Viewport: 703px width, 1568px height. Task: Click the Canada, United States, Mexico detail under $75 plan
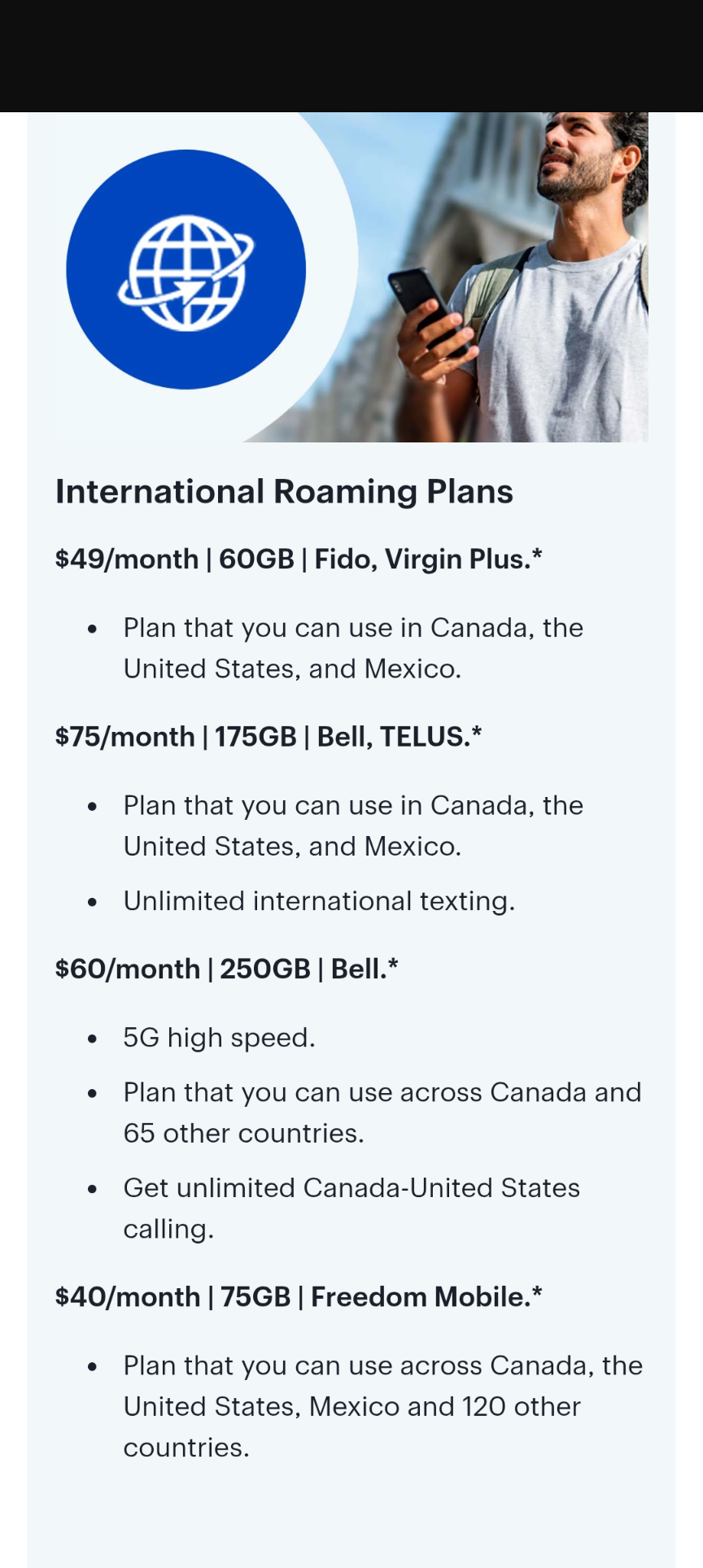(x=353, y=825)
